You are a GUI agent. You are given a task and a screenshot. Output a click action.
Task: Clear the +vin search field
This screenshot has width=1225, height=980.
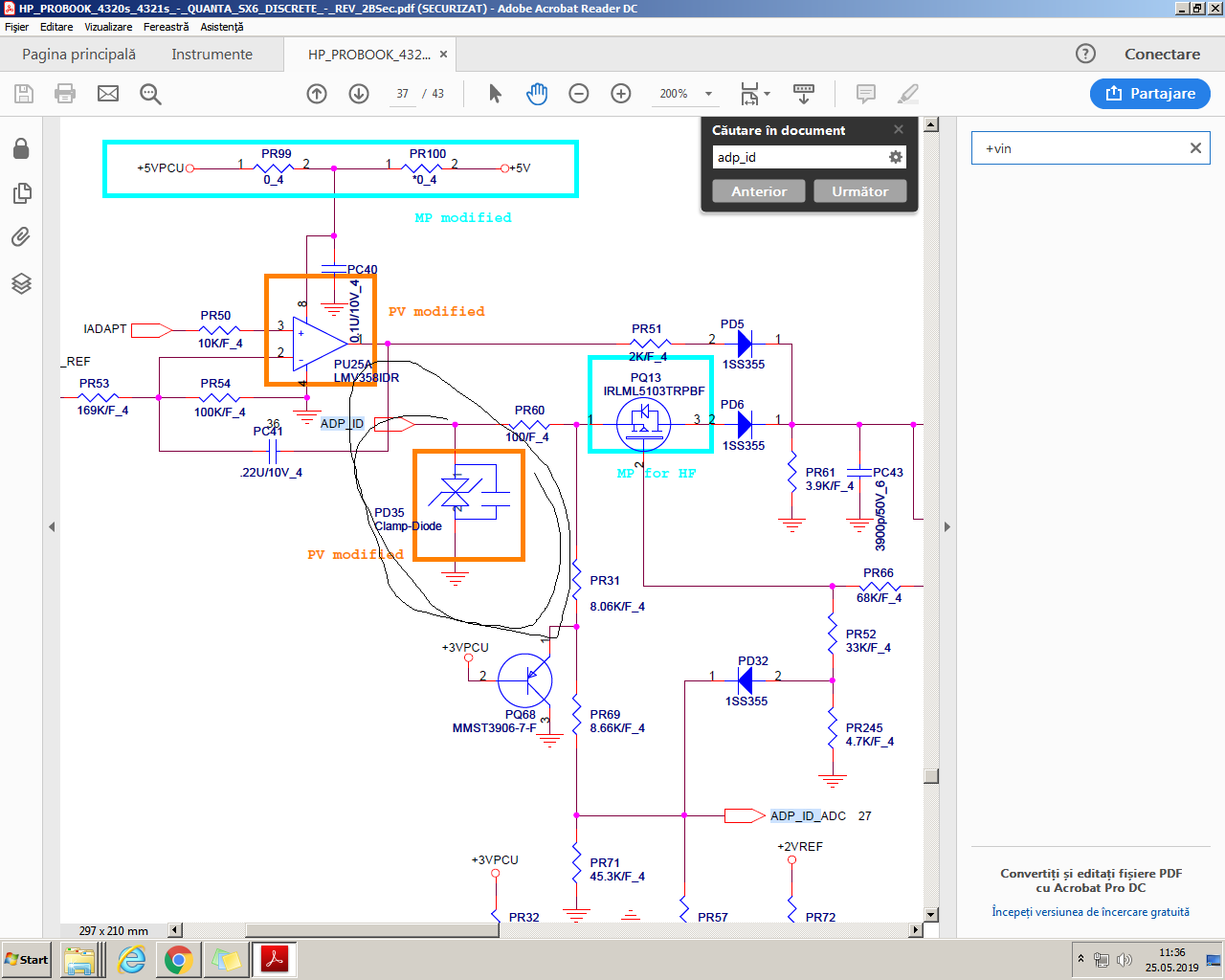(1195, 148)
